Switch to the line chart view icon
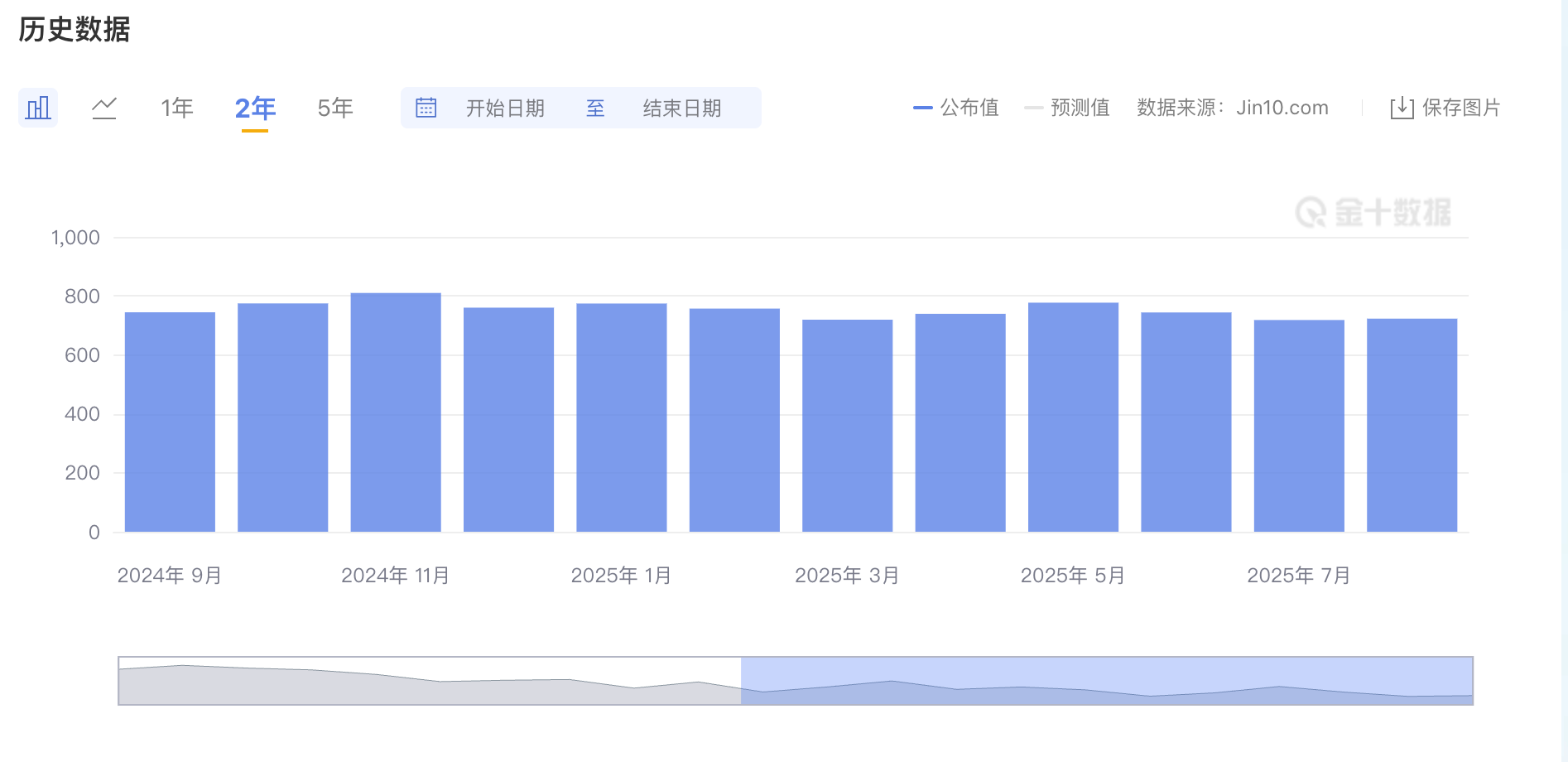This screenshot has height=762, width=1568. (104, 107)
